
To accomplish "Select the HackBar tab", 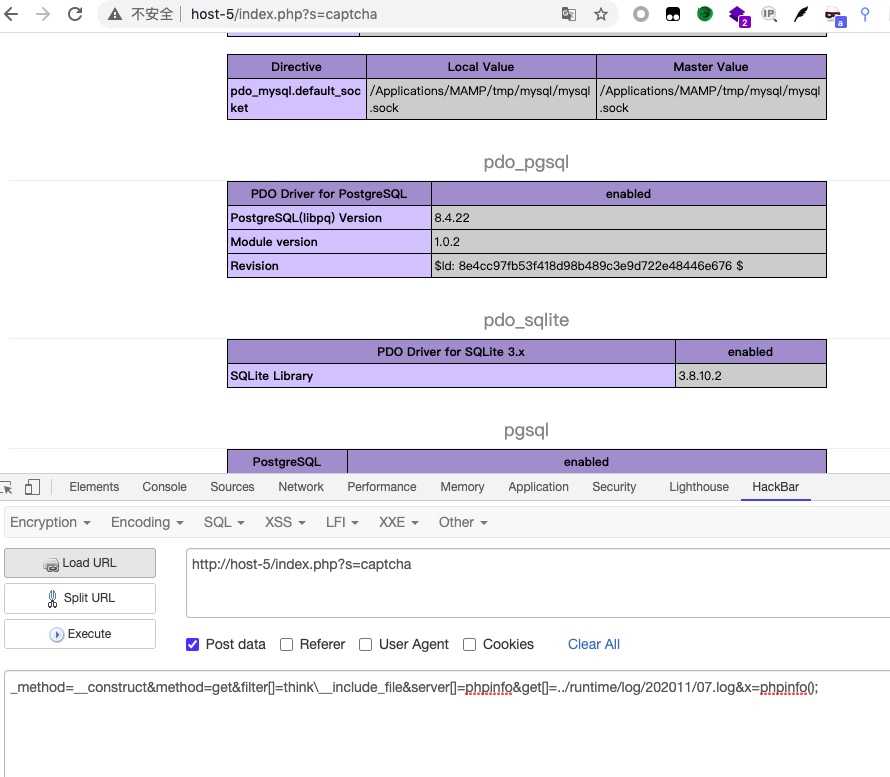I will click(x=775, y=487).
